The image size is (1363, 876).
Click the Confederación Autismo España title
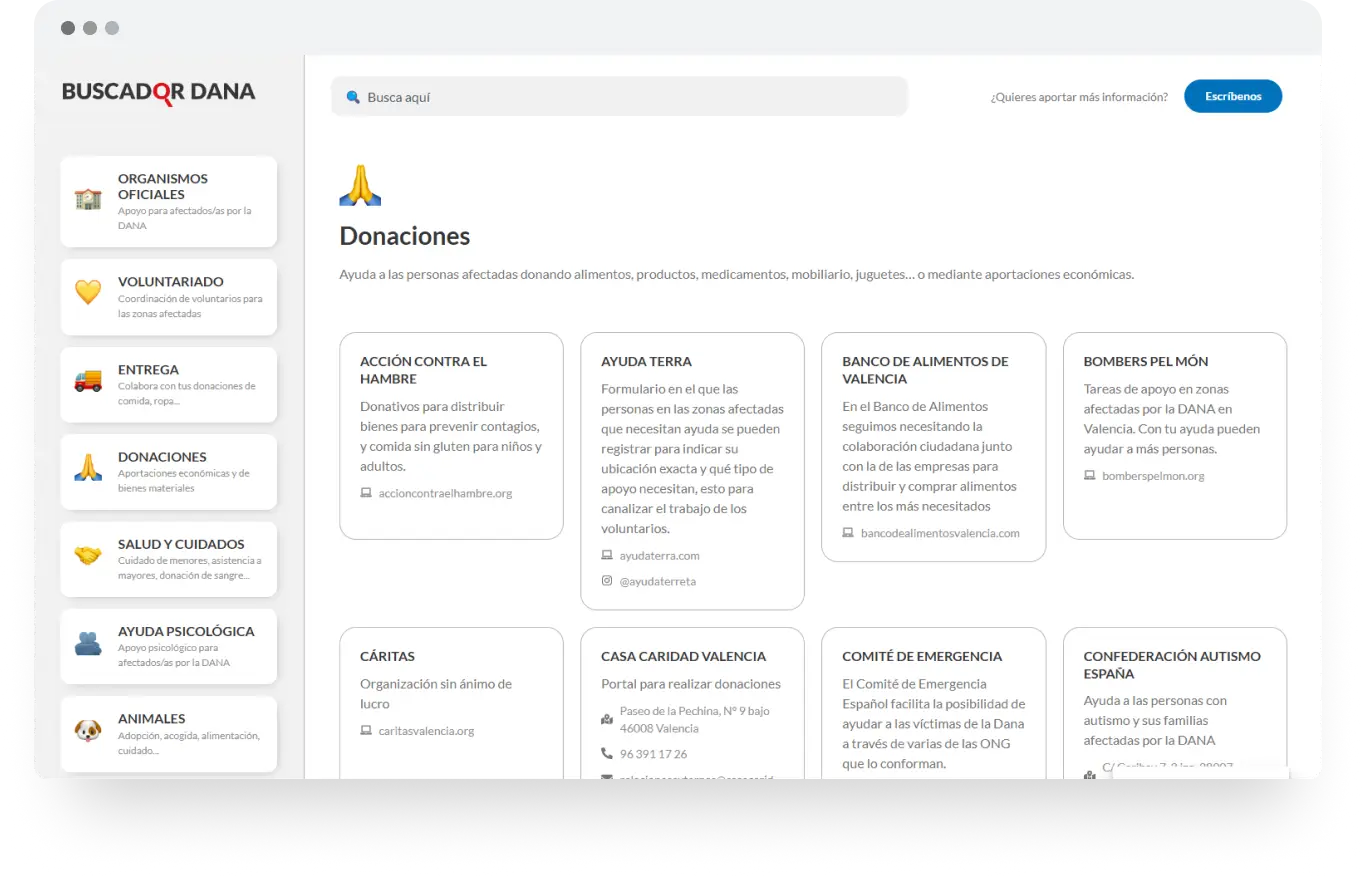[1172, 665]
